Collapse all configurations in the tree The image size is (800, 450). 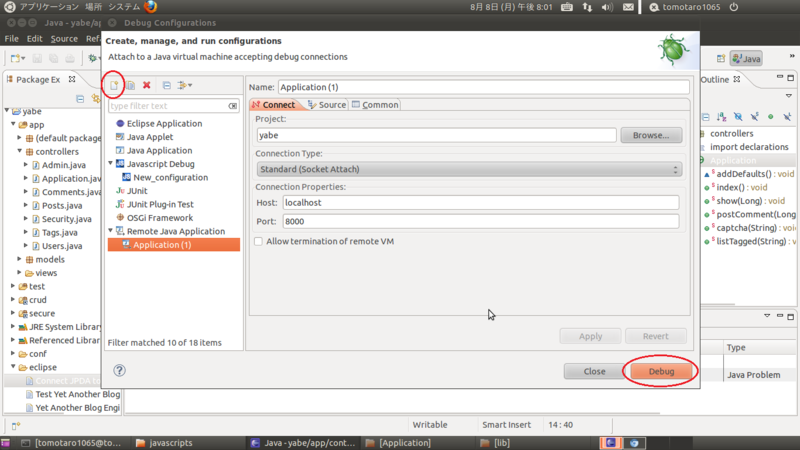[x=166, y=85]
